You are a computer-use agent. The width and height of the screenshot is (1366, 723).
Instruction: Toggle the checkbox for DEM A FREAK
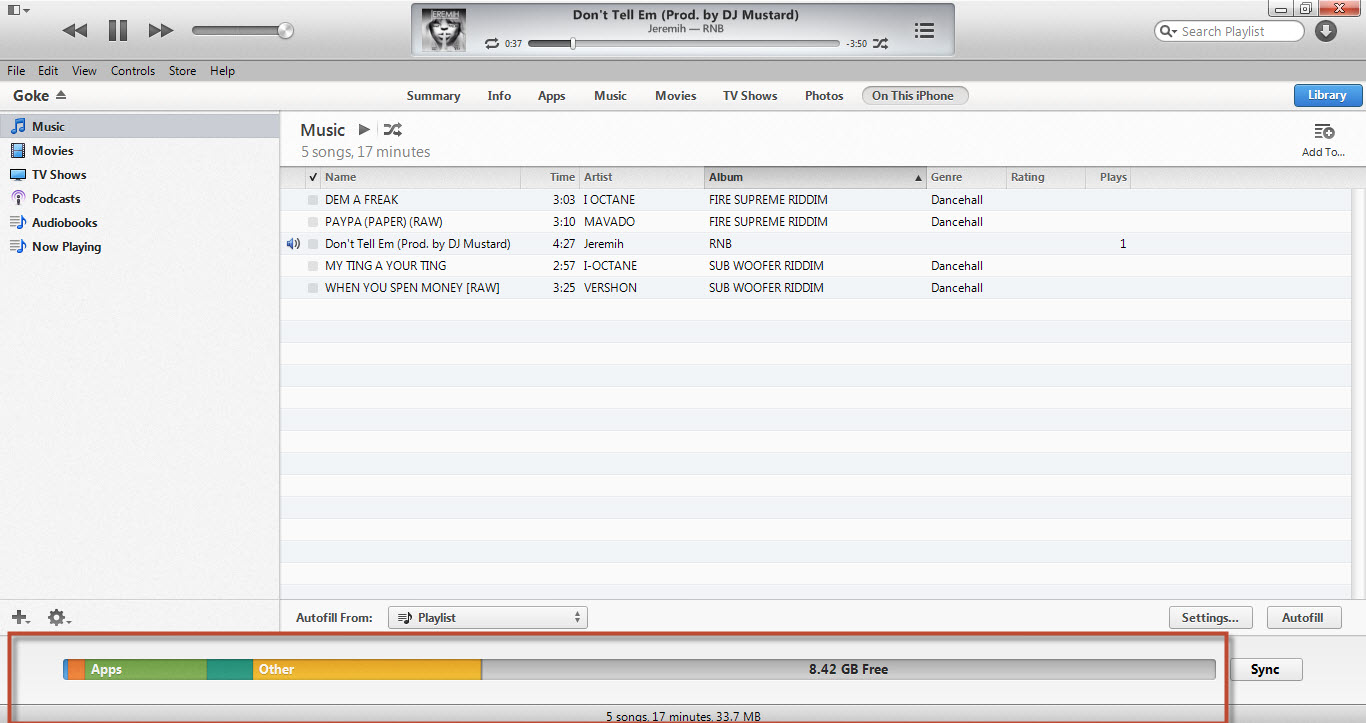point(313,200)
